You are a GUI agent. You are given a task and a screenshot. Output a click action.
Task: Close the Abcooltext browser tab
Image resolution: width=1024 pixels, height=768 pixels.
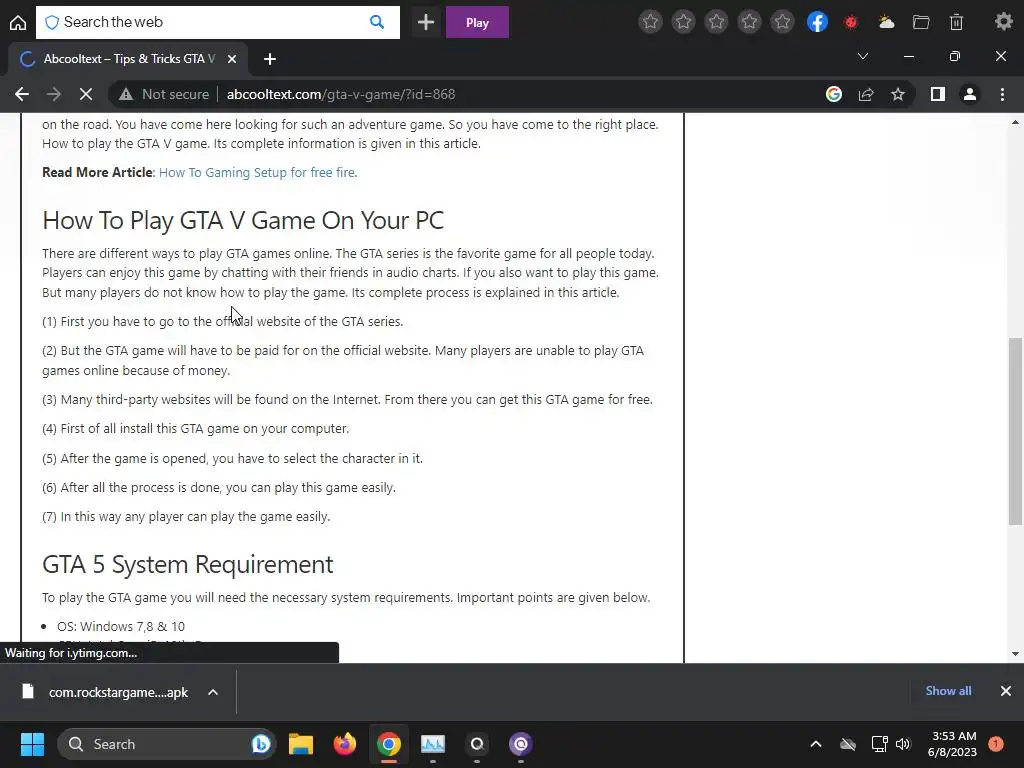pyautogui.click(x=232, y=59)
